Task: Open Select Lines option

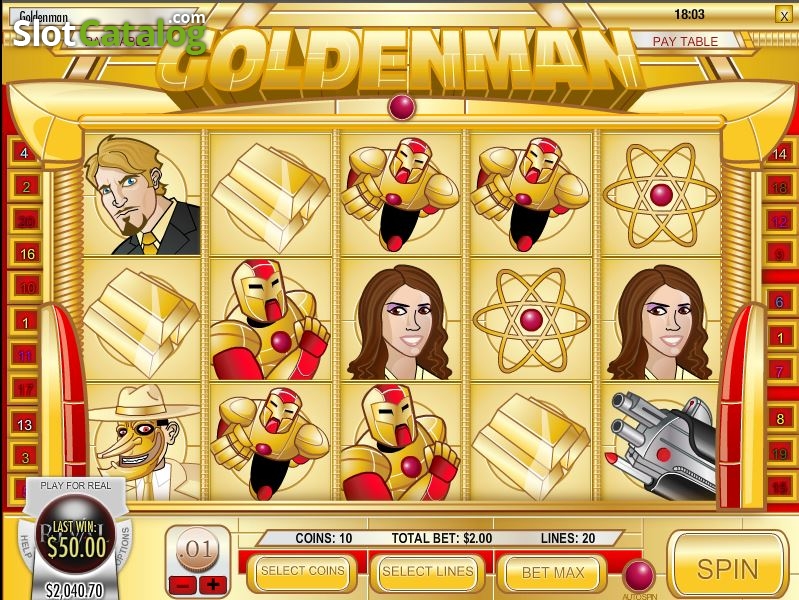Action: (x=428, y=572)
